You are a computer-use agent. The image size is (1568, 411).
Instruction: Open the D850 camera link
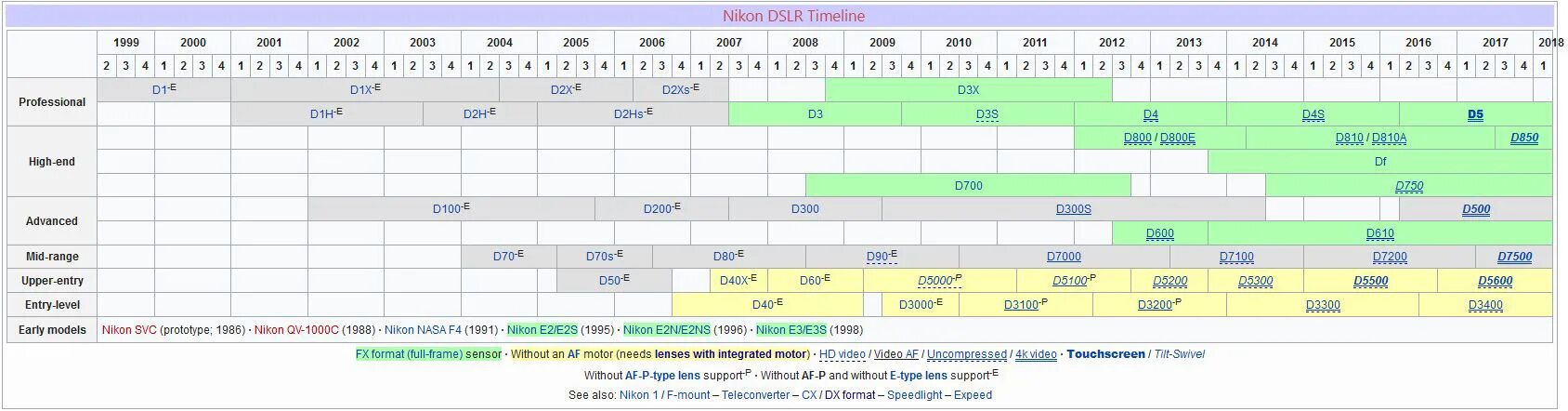tap(1524, 138)
